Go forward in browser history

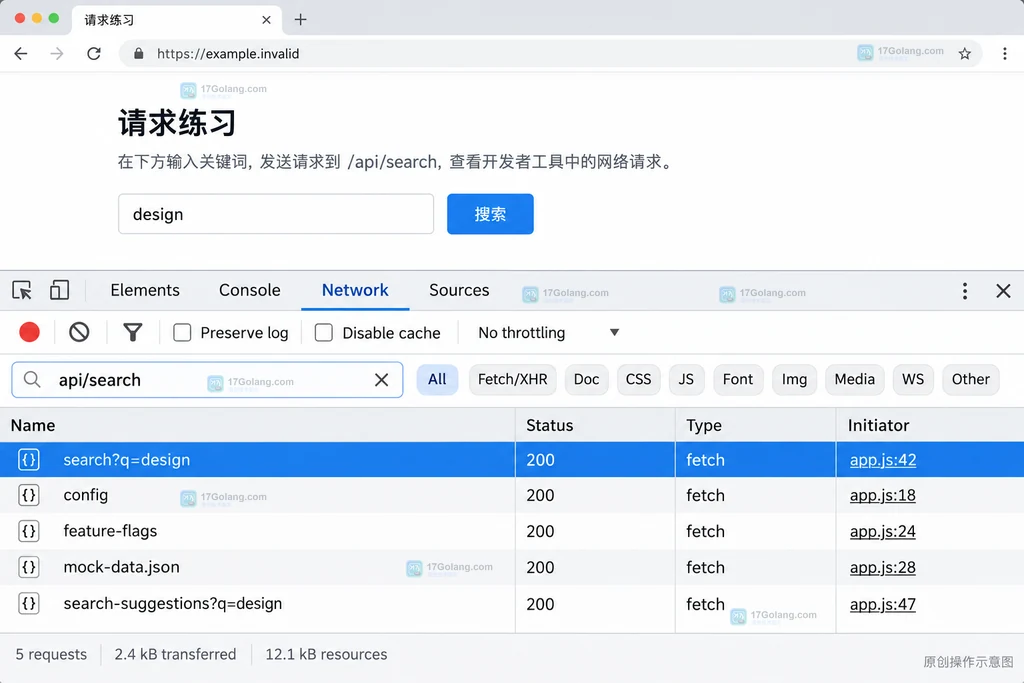[x=57, y=54]
